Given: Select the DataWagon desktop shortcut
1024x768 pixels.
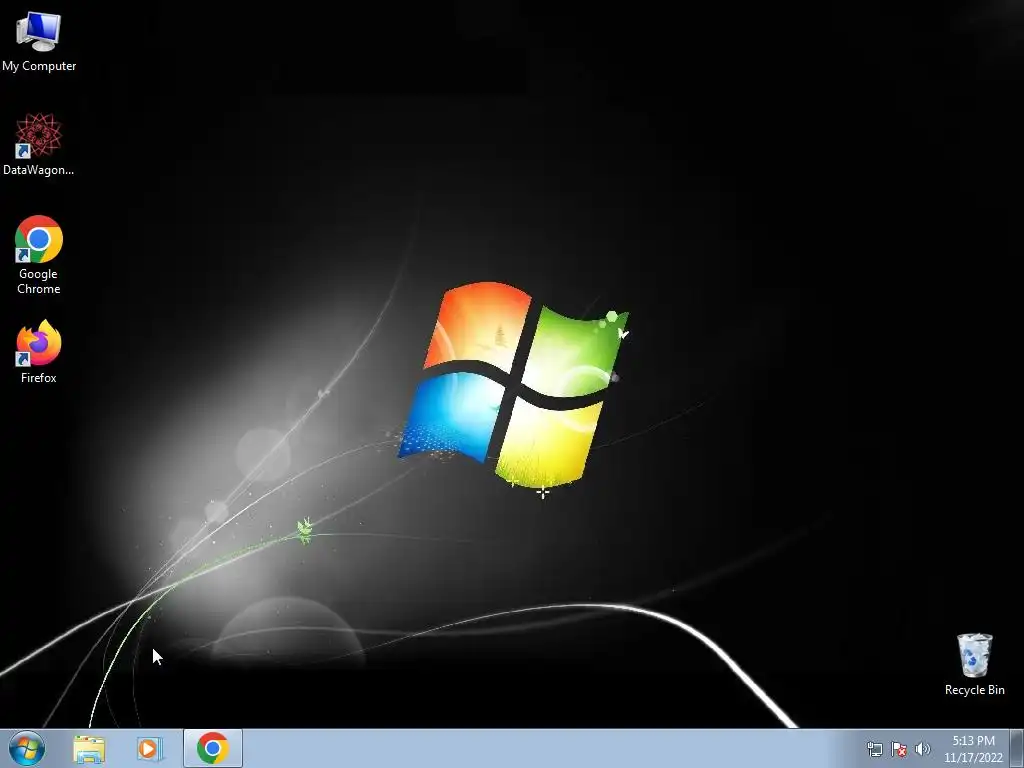Looking at the screenshot, I should [39, 144].
